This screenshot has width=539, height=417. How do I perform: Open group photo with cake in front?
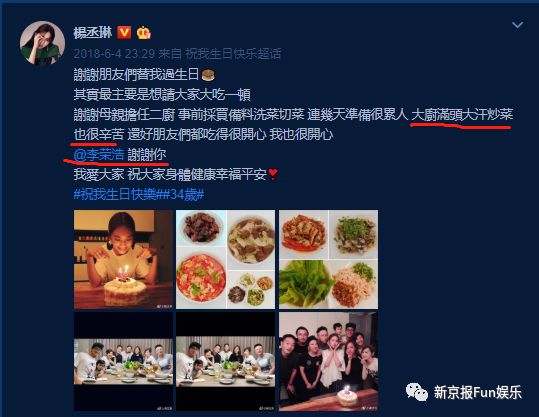coord(328,361)
